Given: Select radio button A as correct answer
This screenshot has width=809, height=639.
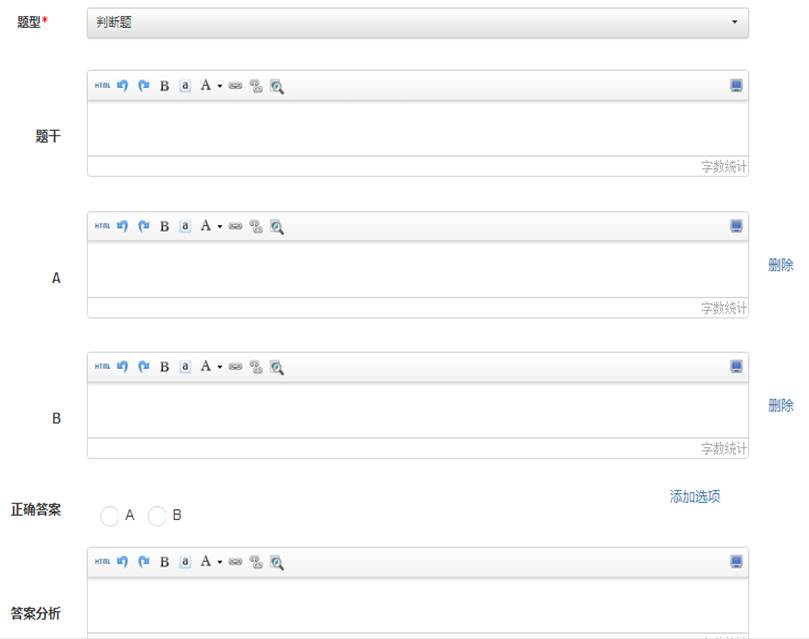Looking at the screenshot, I should (x=110, y=516).
